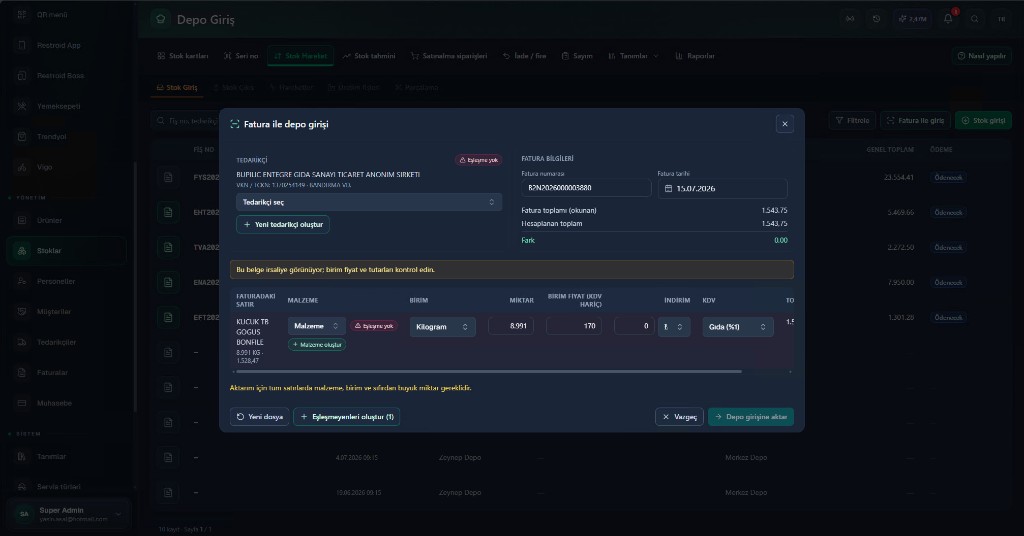Screen dimensions: 1024x536
Task: Click the chef hat icon beside Depo Giriş
Action: coord(161,20)
